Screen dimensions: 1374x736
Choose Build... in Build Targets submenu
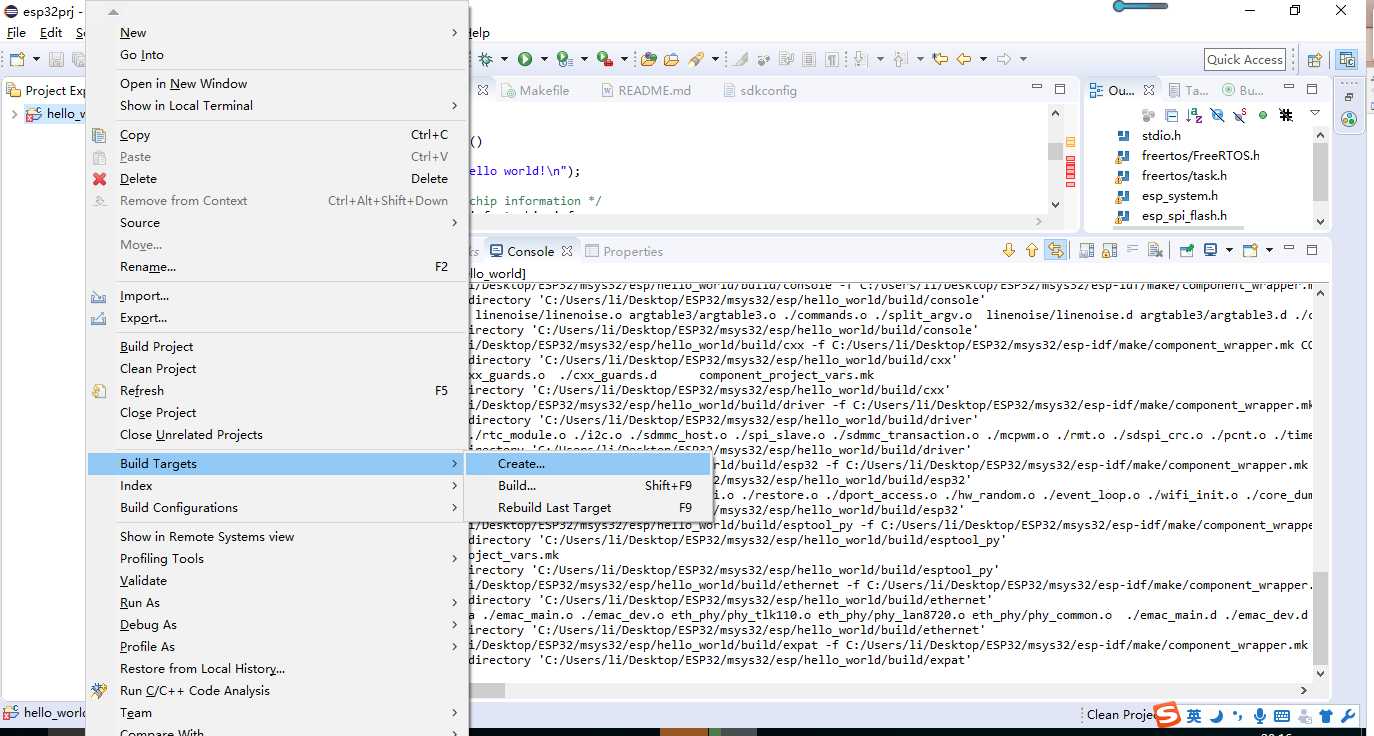coord(588,486)
